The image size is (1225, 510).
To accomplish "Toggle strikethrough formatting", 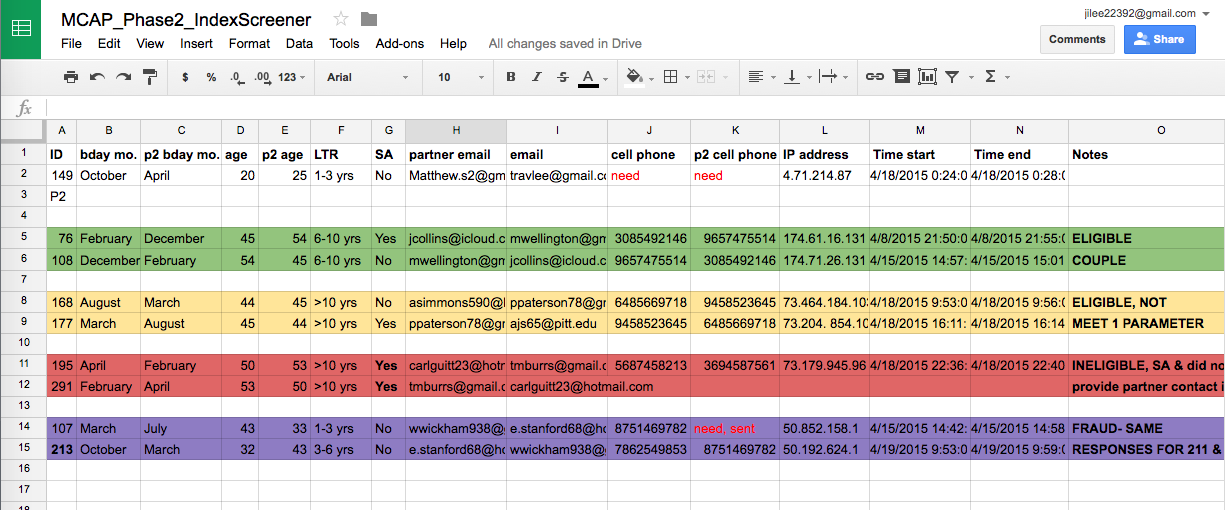I will click(x=562, y=77).
